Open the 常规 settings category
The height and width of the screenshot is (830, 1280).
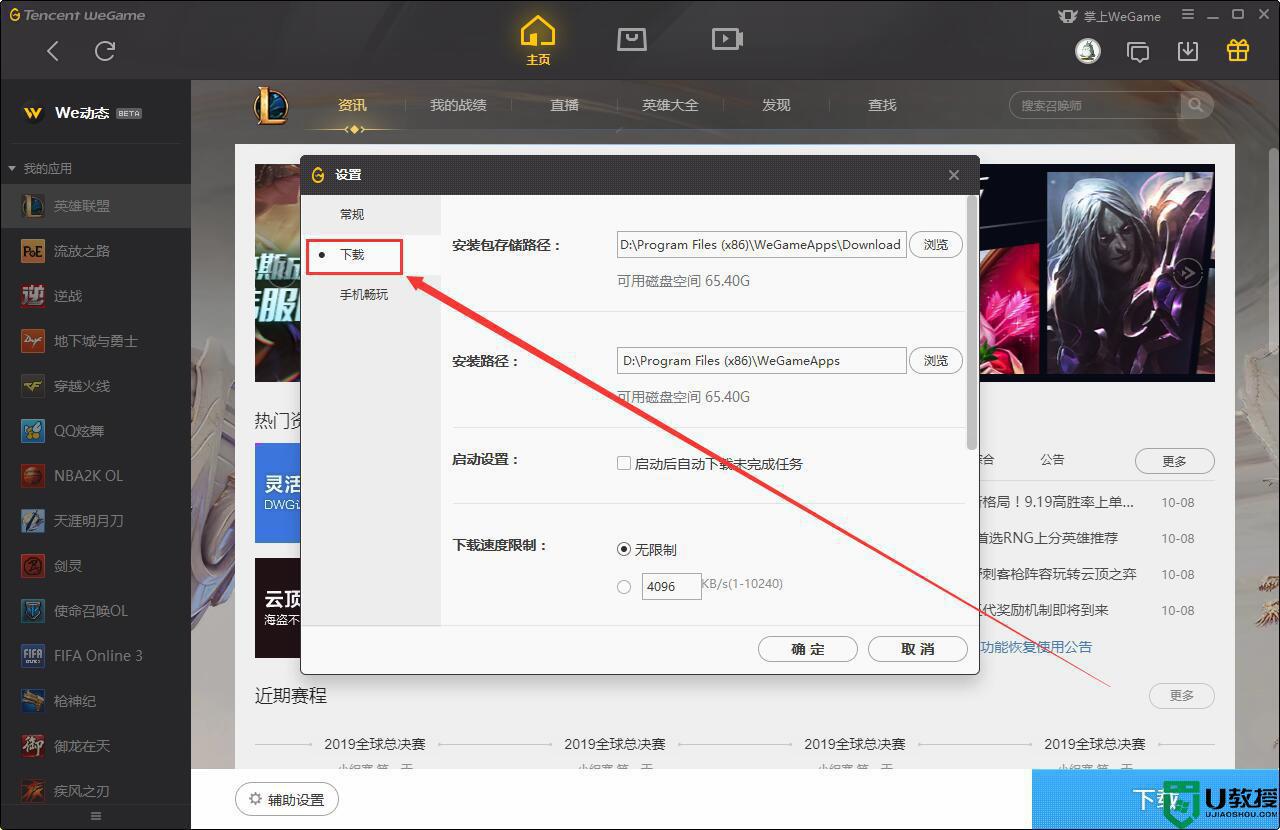click(x=371, y=215)
